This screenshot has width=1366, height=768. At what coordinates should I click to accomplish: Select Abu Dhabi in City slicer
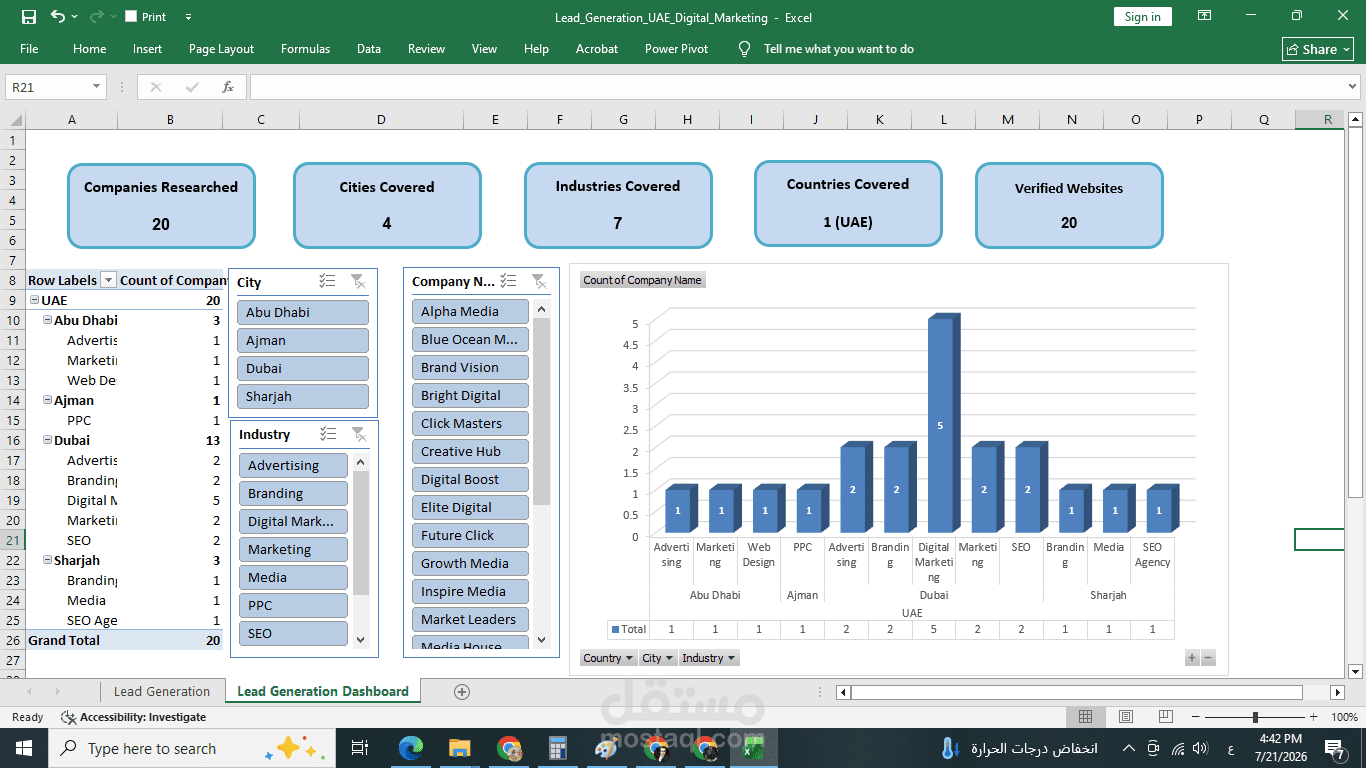(x=302, y=312)
